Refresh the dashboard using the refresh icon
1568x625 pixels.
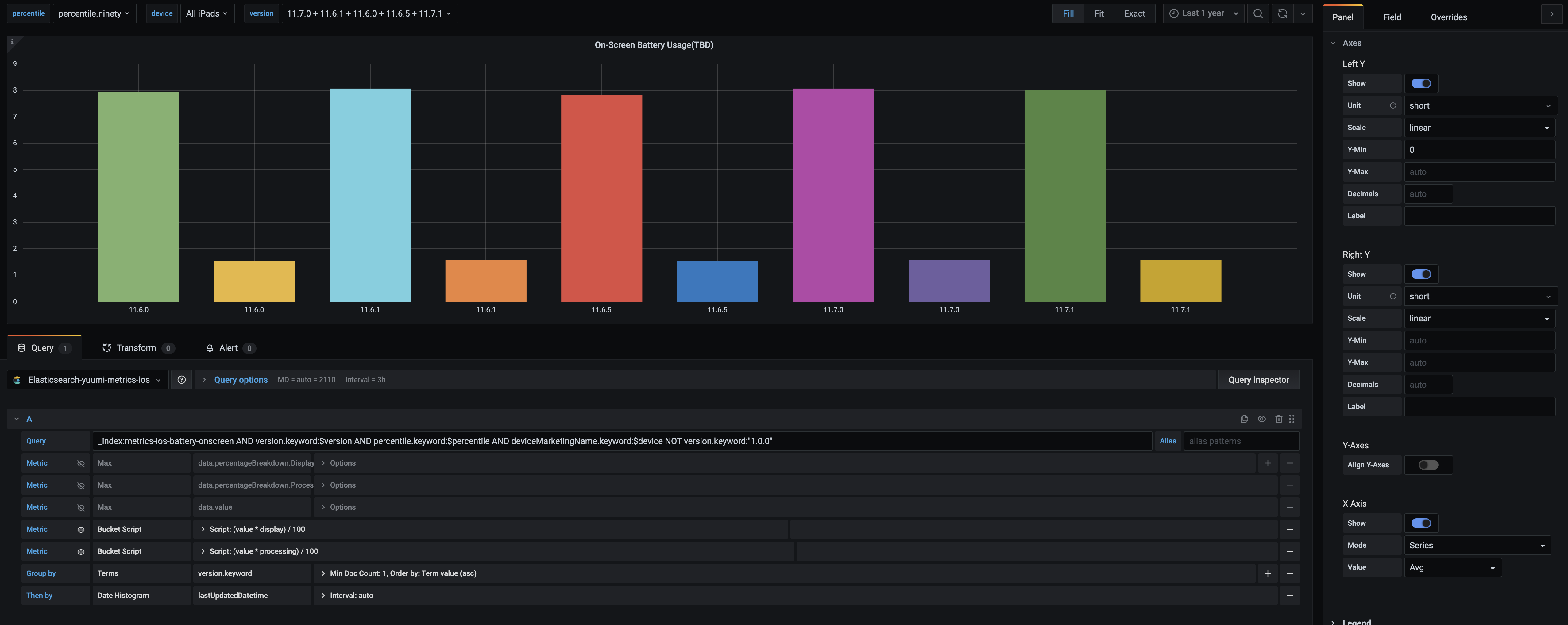coord(1282,13)
